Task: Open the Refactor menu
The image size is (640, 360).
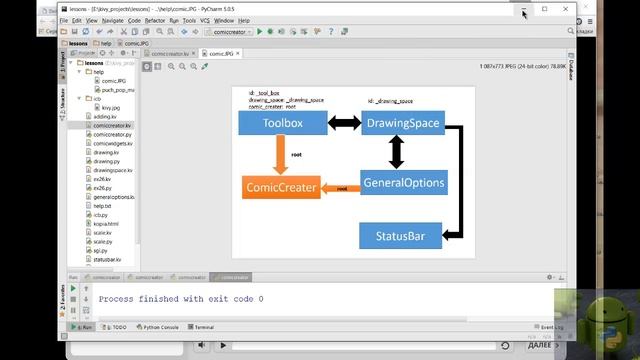Action: pyautogui.click(x=155, y=20)
